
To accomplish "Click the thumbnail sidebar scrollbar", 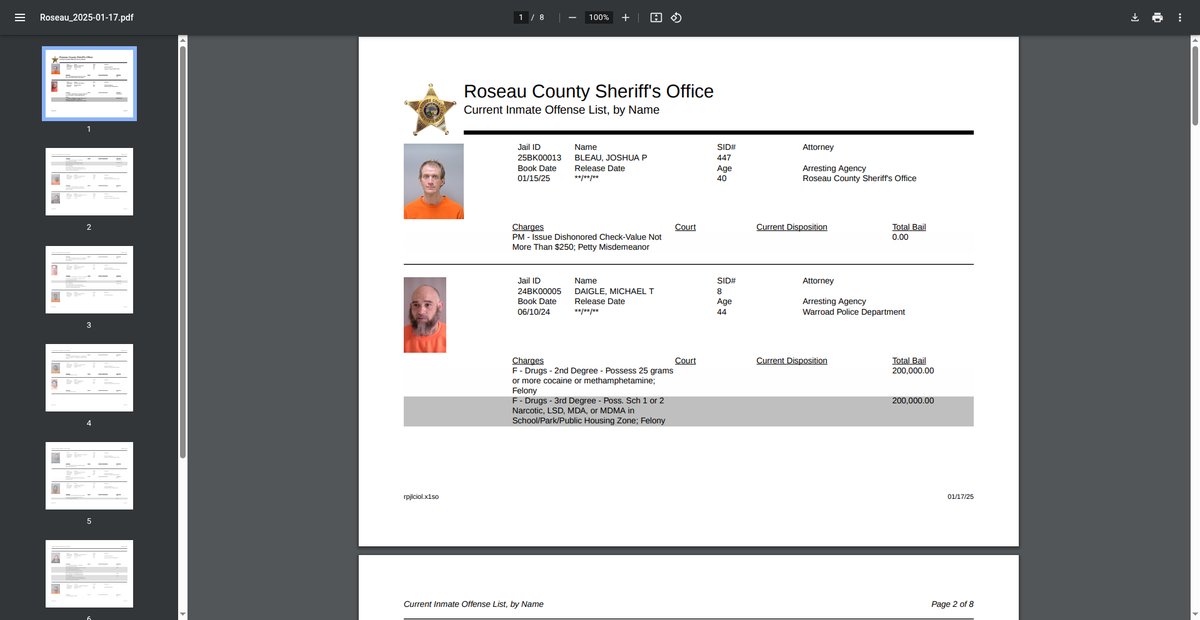I will pyautogui.click(x=182, y=250).
